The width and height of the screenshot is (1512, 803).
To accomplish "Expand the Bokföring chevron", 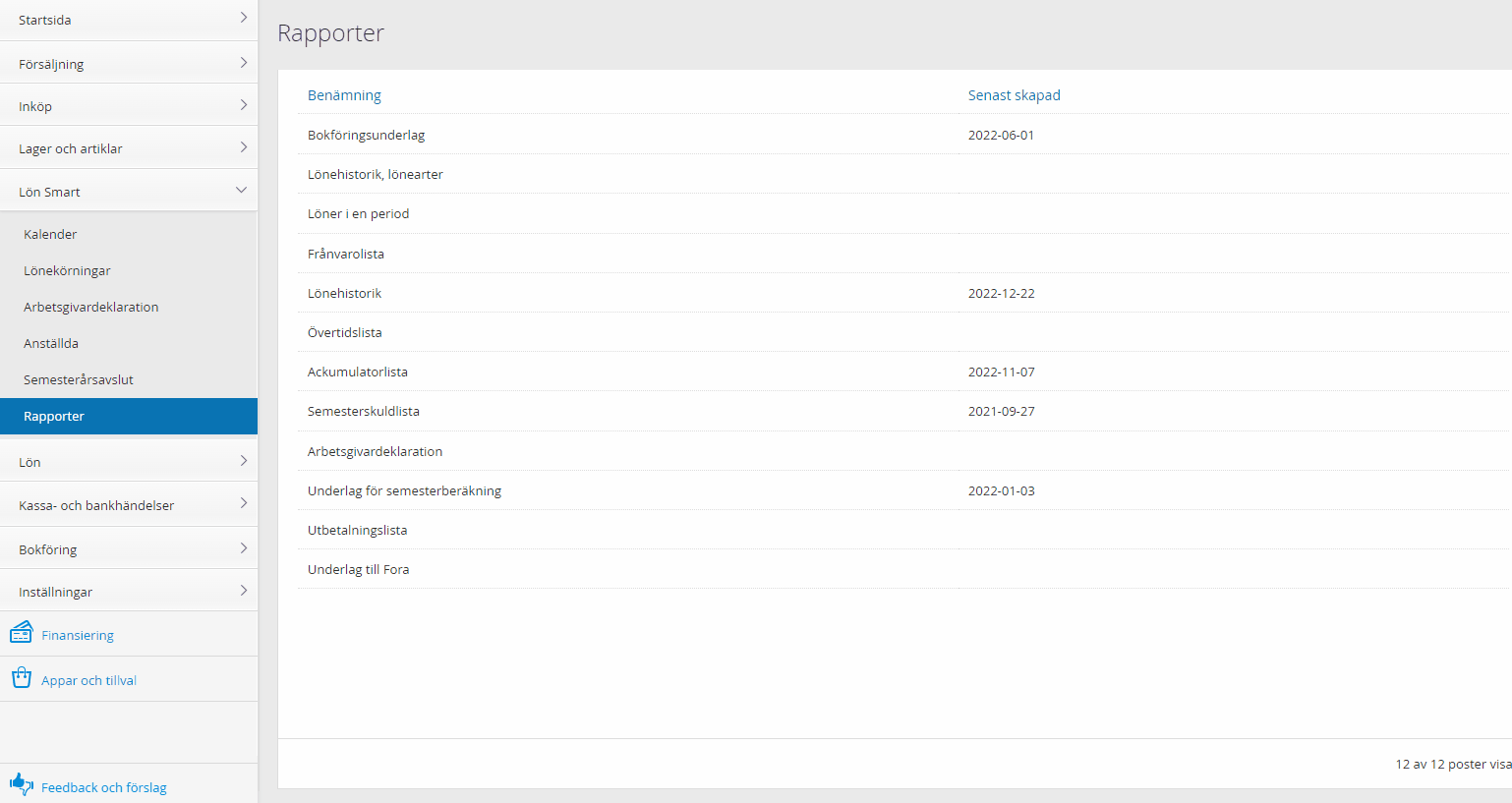I will tap(243, 548).
